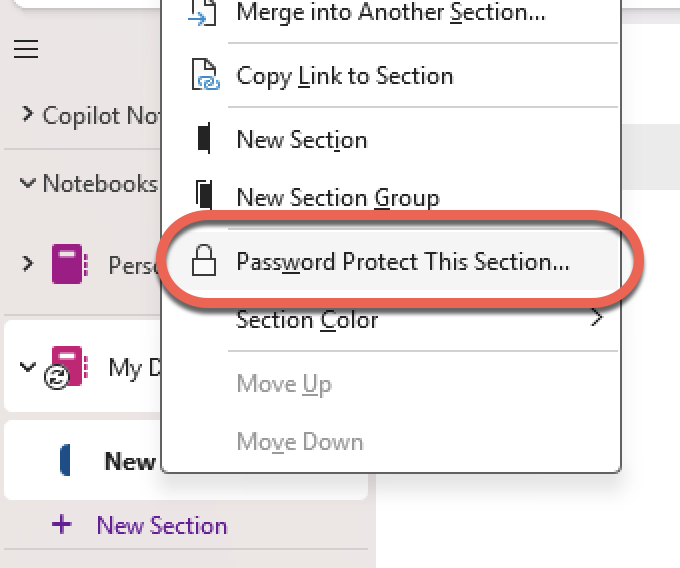Click the Copy Link to Section icon
The width and height of the screenshot is (680, 568).
(x=206, y=75)
